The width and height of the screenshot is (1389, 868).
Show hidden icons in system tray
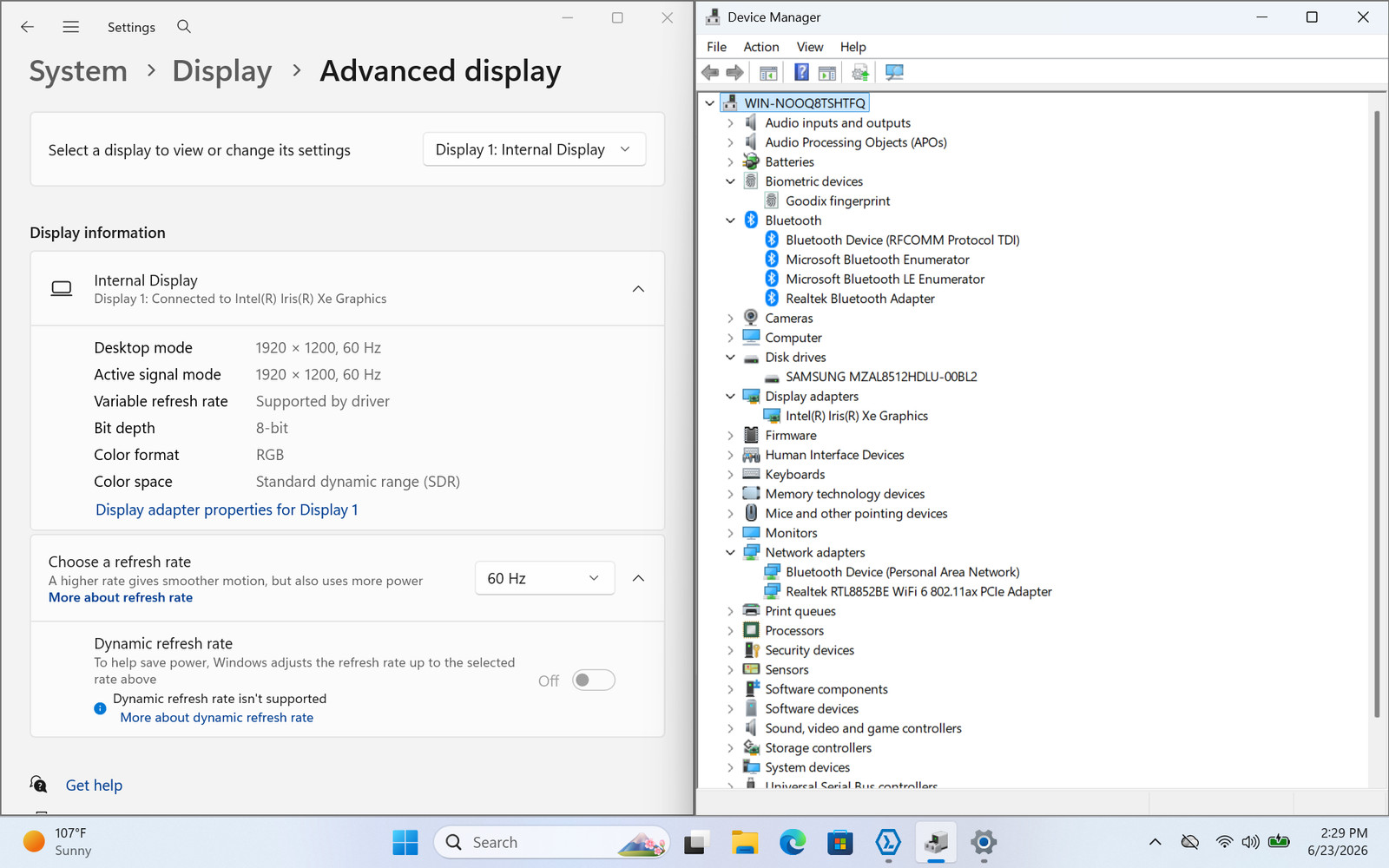(1155, 842)
